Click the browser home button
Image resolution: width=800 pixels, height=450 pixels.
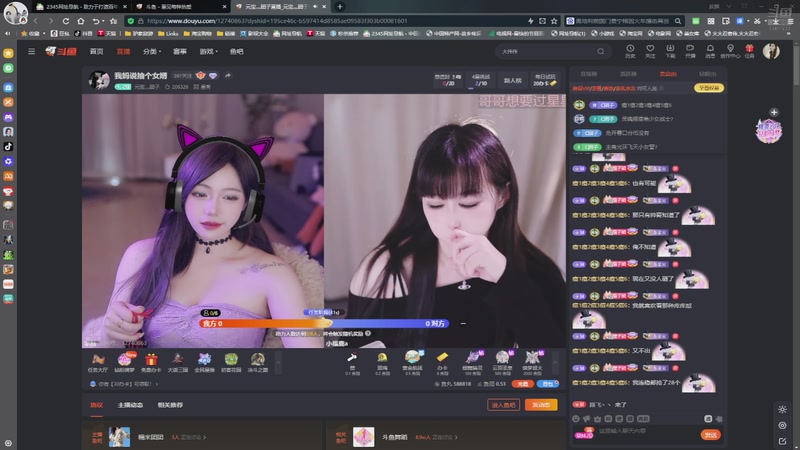click(x=81, y=21)
